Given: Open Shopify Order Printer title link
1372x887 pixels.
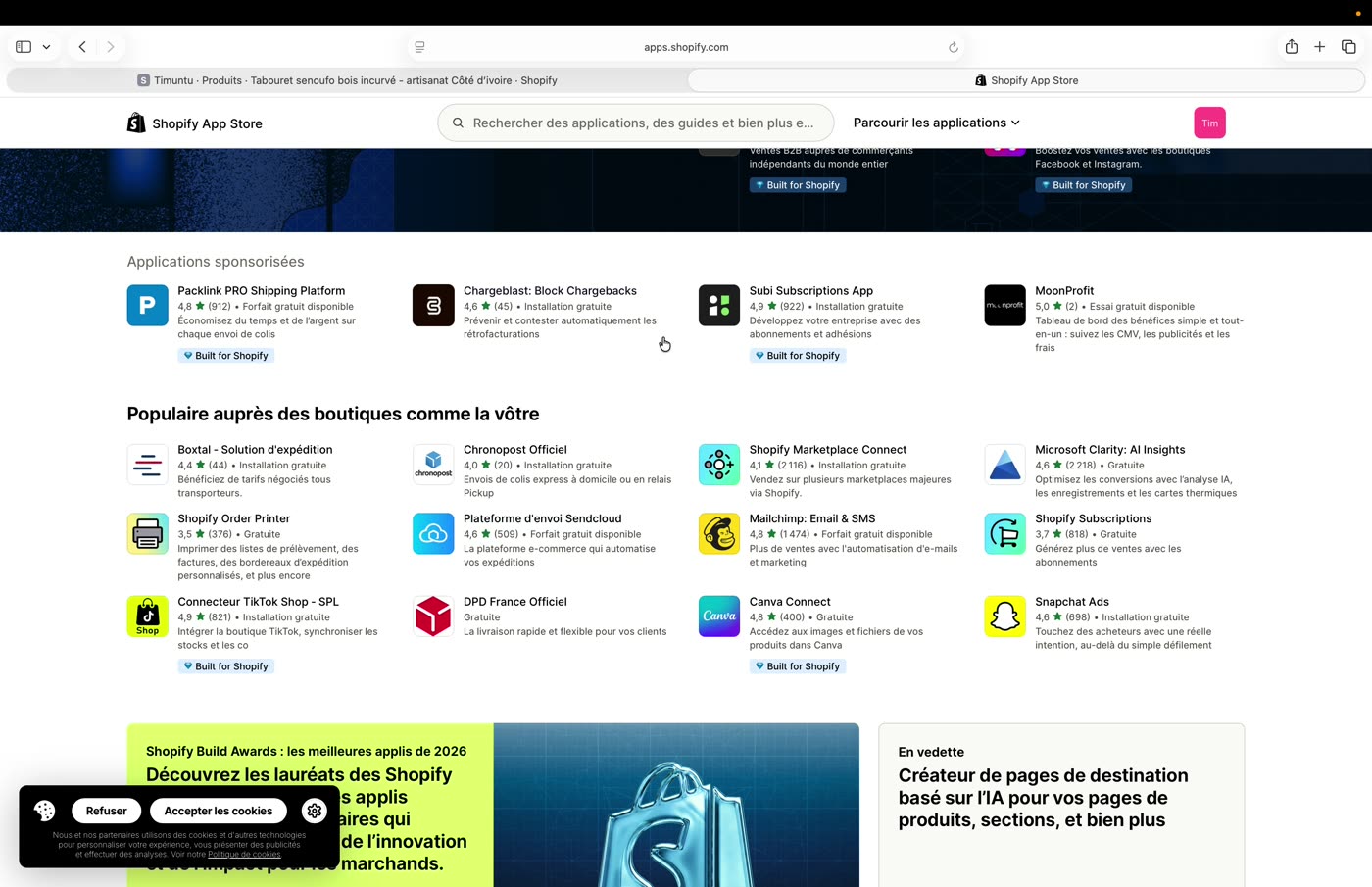Looking at the screenshot, I should click(234, 518).
